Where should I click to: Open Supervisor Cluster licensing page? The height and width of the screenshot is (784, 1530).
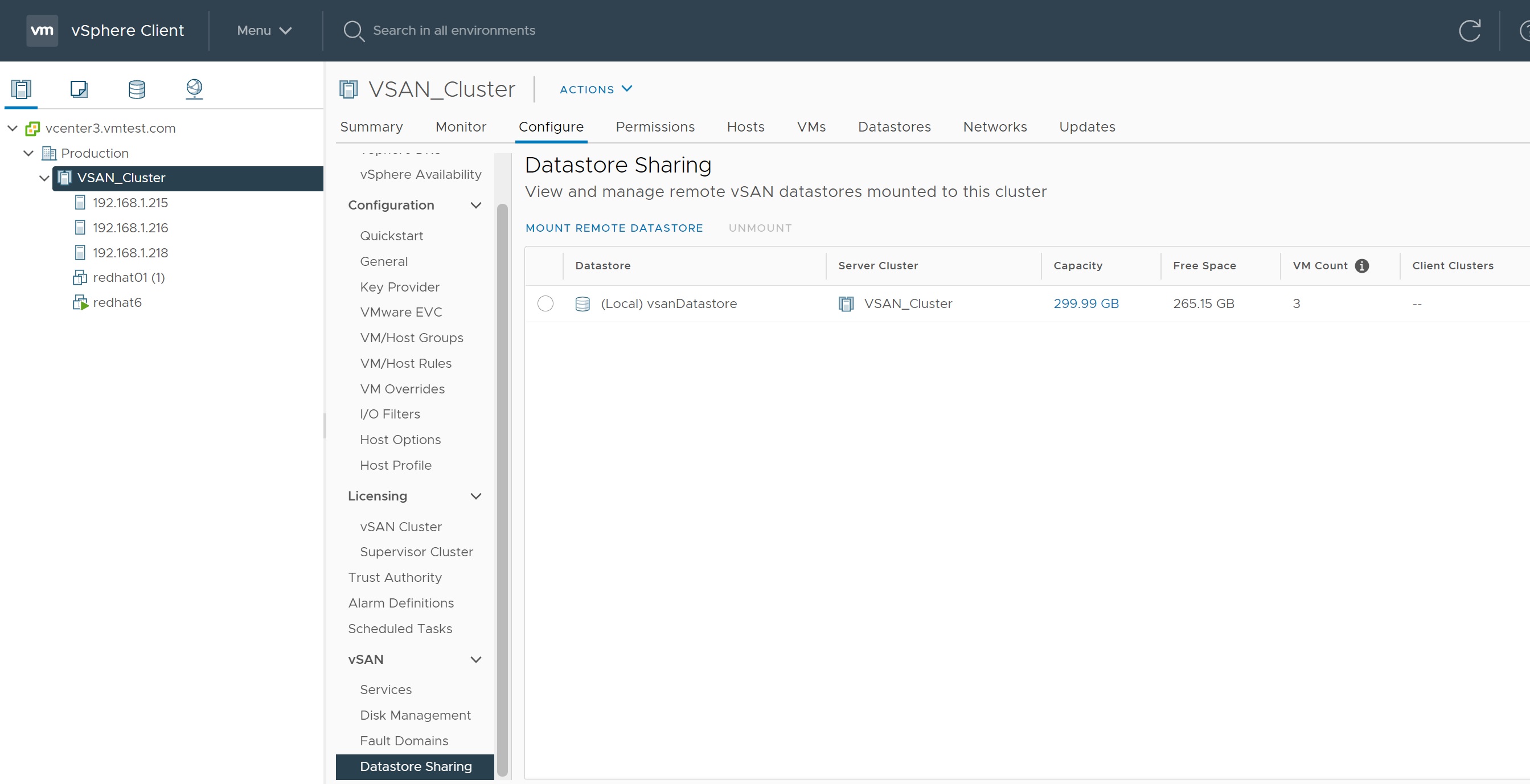[416, 552]
